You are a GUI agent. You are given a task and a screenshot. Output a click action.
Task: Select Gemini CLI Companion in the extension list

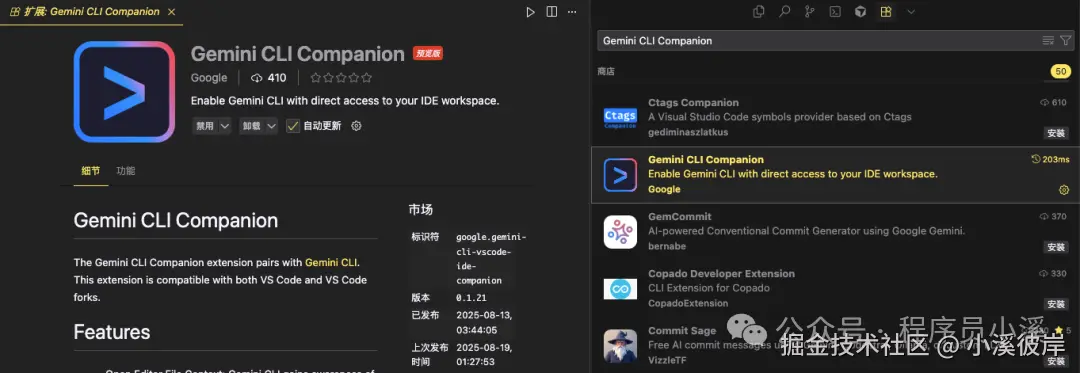coord(835,175)
